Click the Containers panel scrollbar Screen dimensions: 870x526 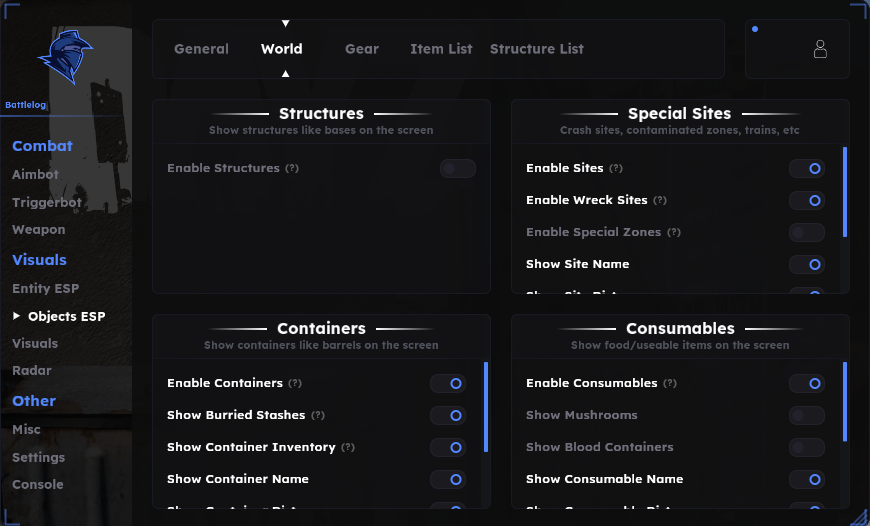[x=486, y=407]
